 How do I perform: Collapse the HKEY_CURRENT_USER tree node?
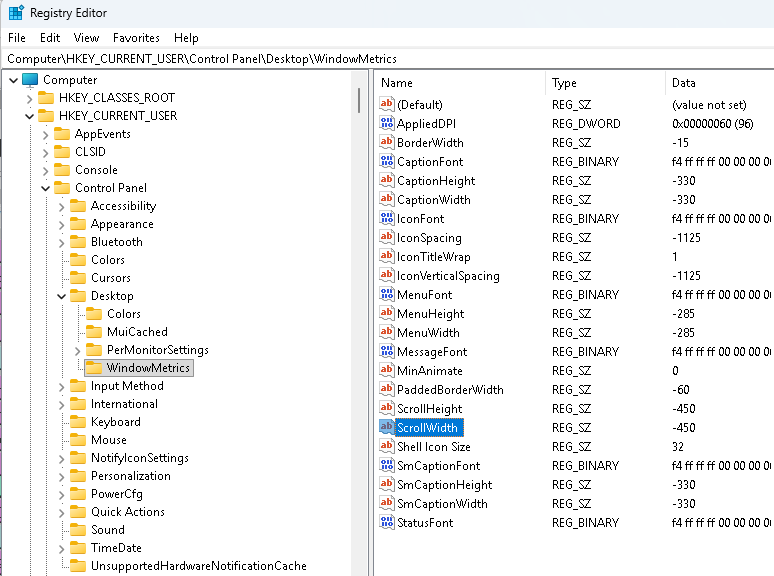pyautogui.click(x=30, y=116)
